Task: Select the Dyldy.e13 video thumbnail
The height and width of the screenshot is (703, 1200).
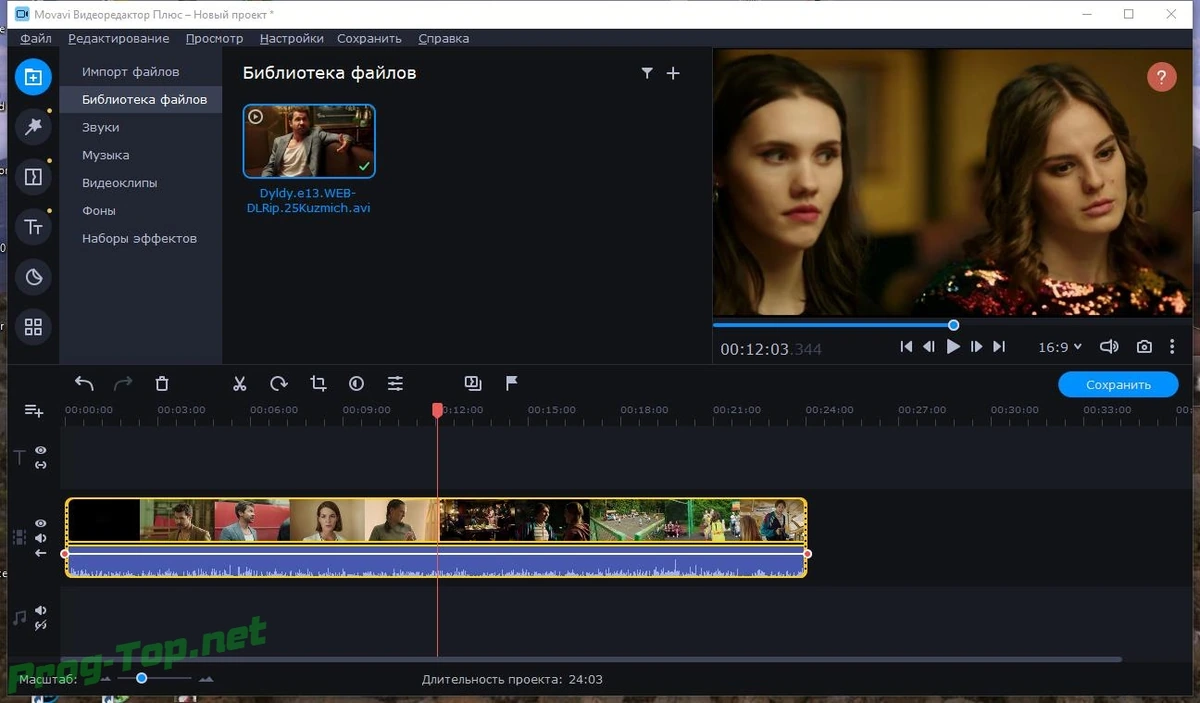Action: click(x=309, y=141)
